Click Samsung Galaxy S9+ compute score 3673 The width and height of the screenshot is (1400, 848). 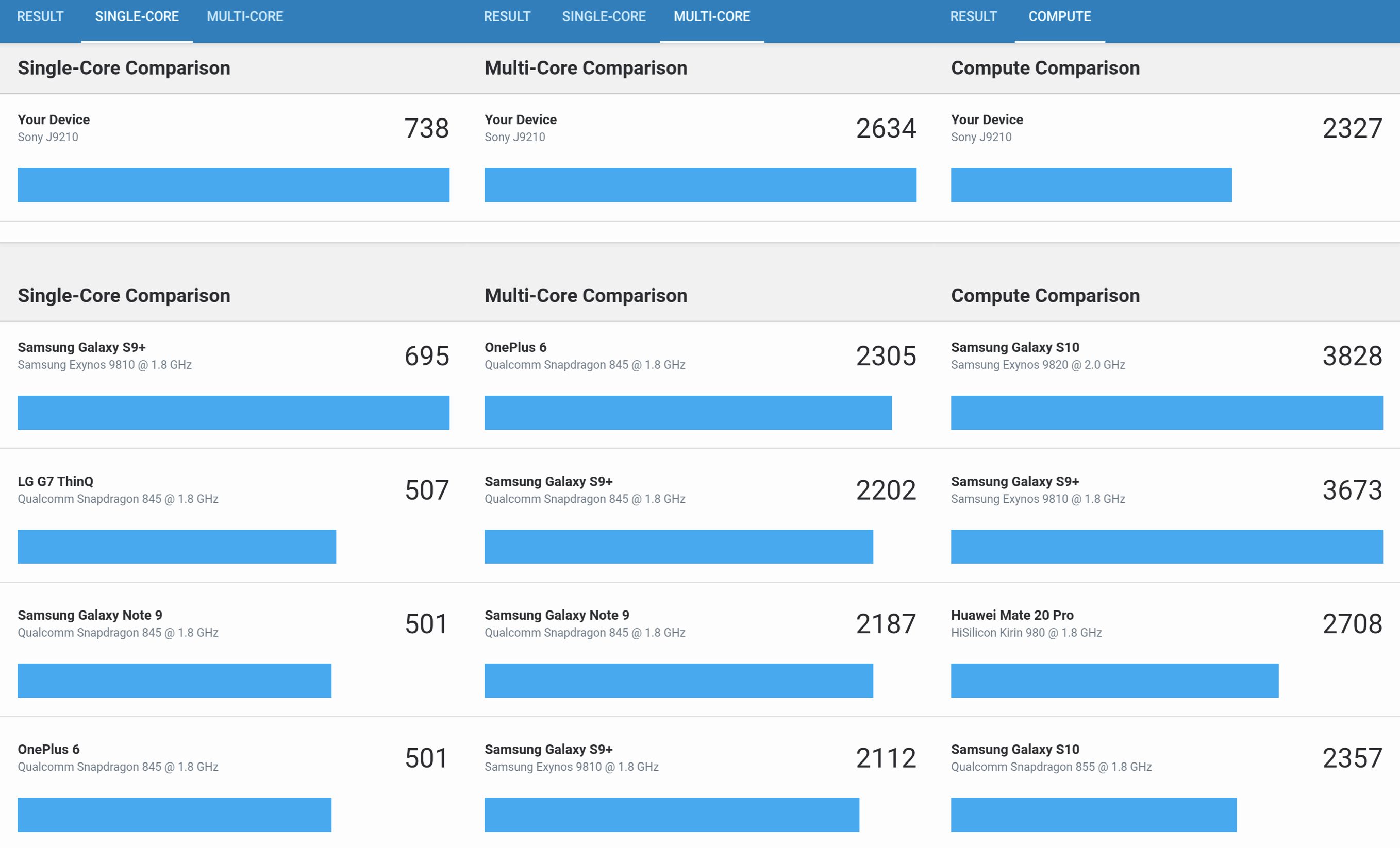[x=1352, y=490]
